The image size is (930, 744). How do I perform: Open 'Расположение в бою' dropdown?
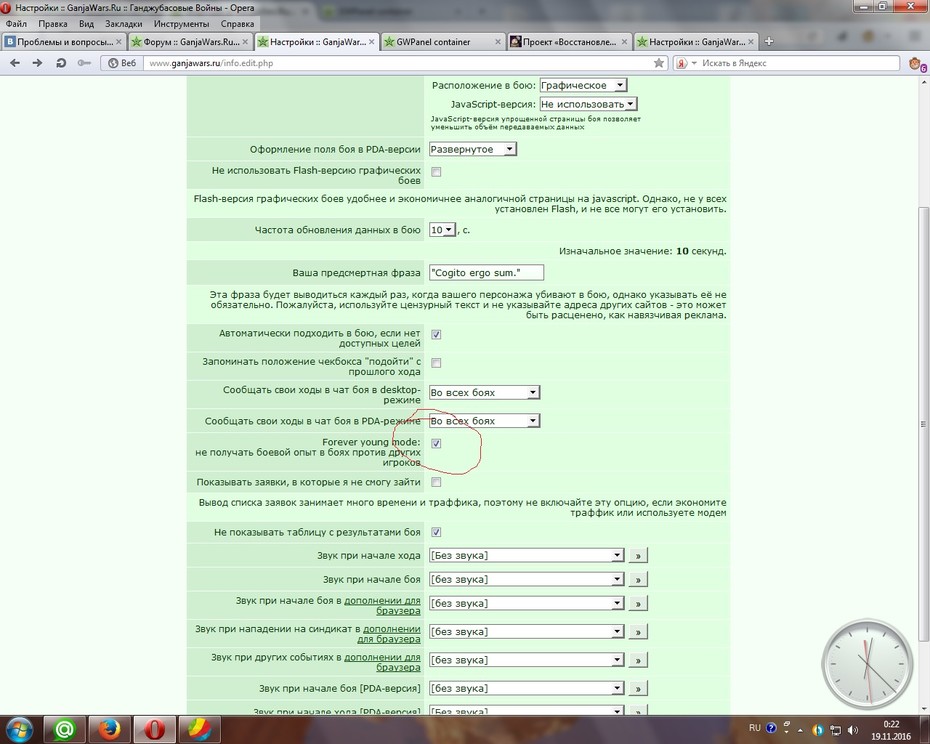(583, 85)
